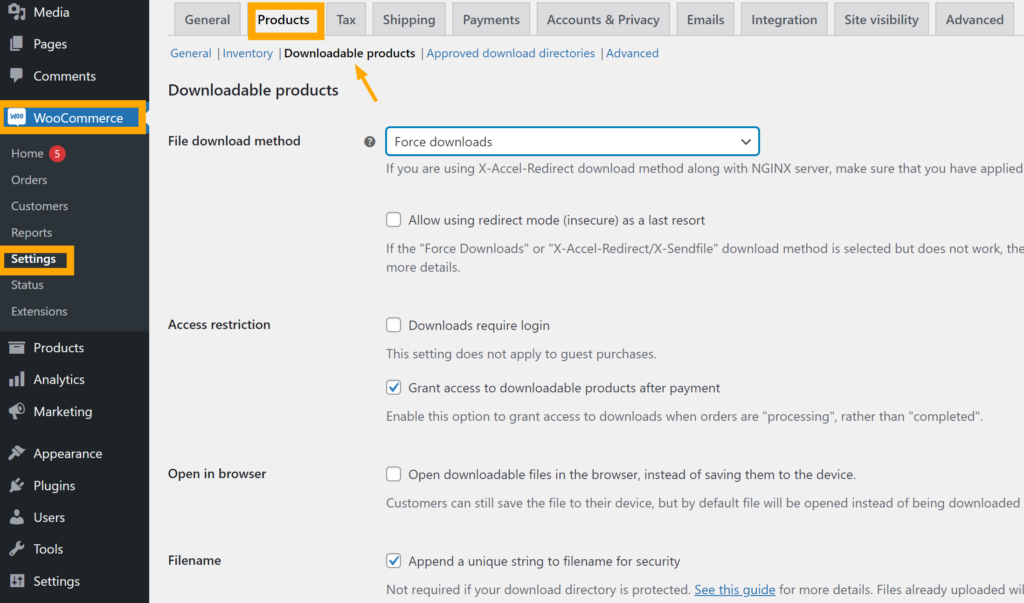Follow the 'See this guide' link
This screenshot has height=603, width=1024.
[x=735, y=590]
